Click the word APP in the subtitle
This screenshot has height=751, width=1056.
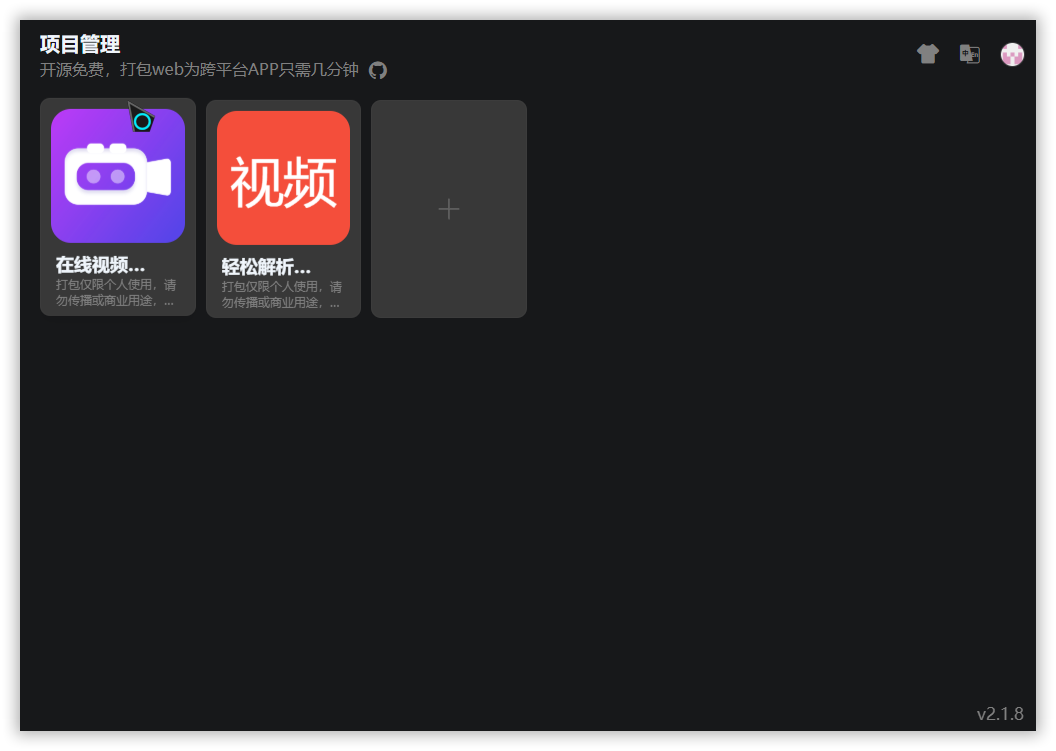263,70
